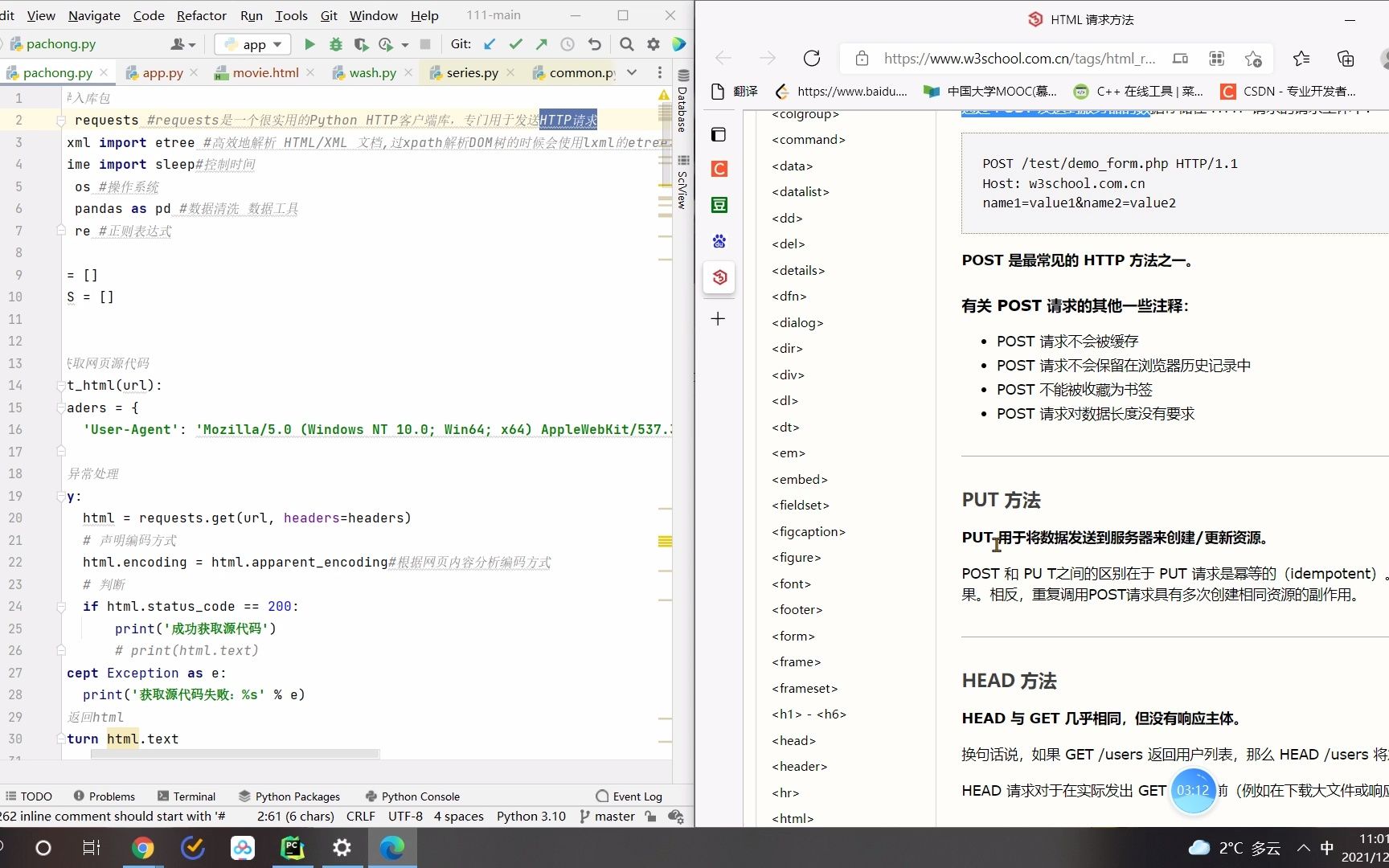Viewport: 1389px width, 868px height.
Task: Open Edge tab actions menu in sidebar
Action: click(x=719, y=134)
